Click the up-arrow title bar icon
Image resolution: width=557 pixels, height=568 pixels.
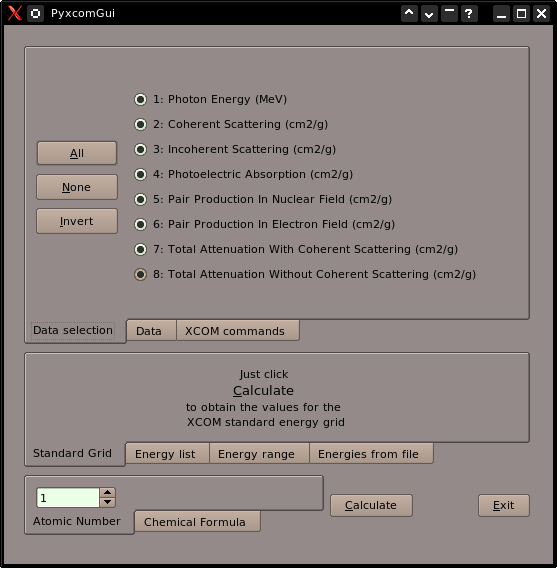[409, 13]
